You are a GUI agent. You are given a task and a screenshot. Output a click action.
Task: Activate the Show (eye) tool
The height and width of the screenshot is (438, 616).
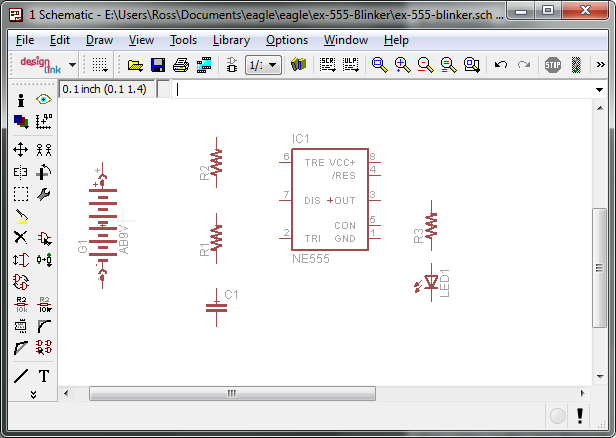click(44, 99)
